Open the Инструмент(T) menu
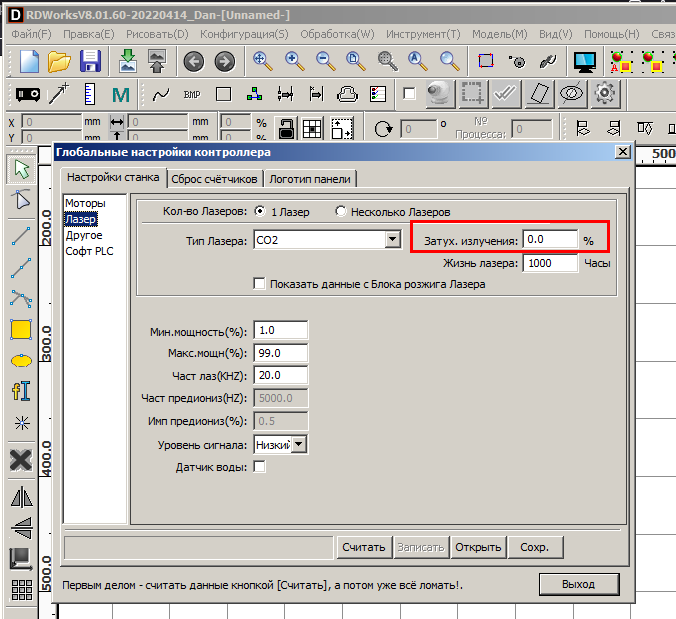 pyautogui.click(x=423, y=34)
